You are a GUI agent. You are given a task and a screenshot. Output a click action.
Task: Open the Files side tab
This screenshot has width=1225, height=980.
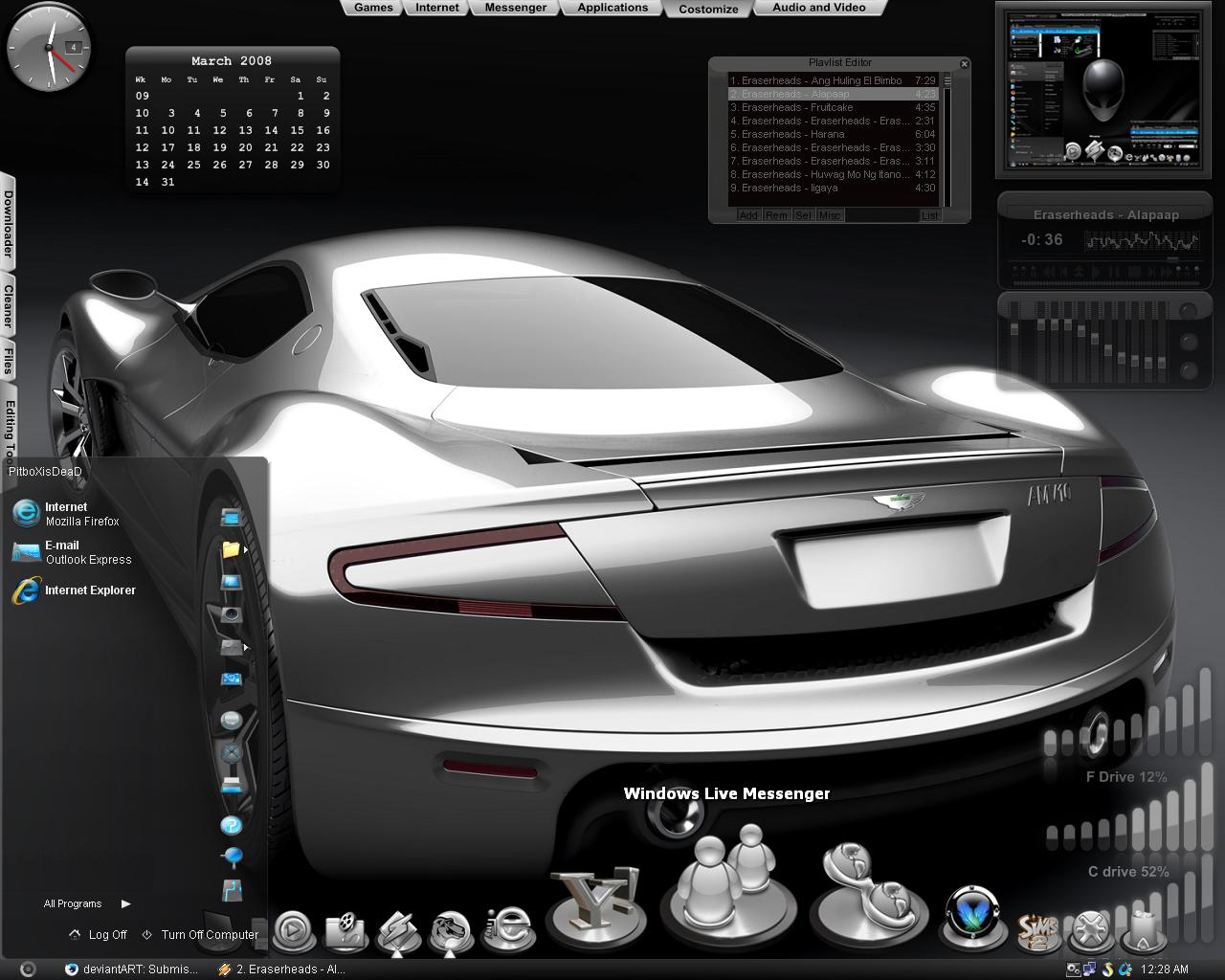click(x=8, y=361)
